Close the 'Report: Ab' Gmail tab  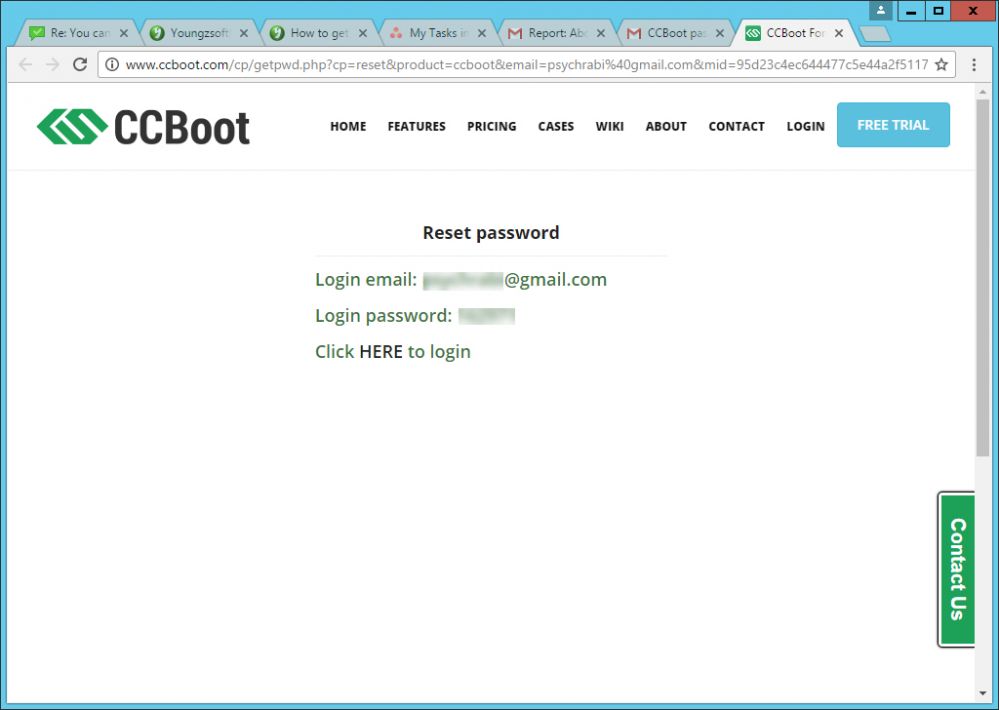click(x=601, y=33)
